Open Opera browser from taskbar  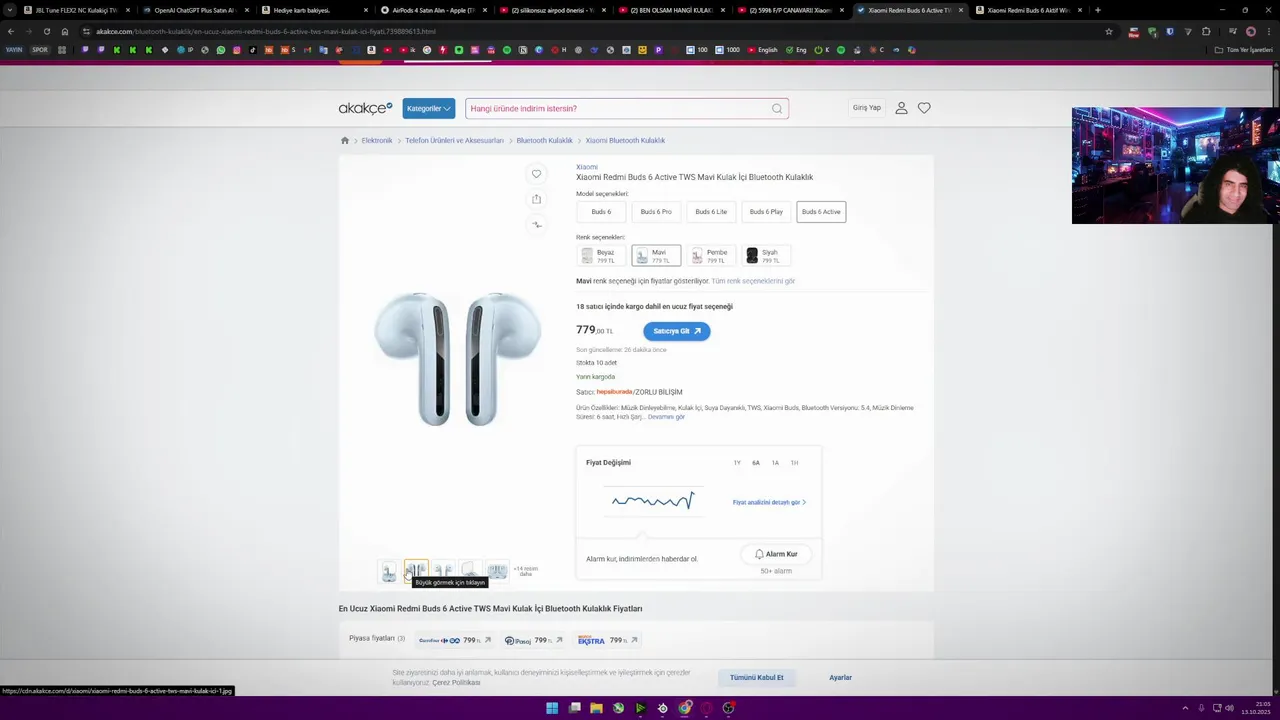pyautogui.click(x=706, y=708)
